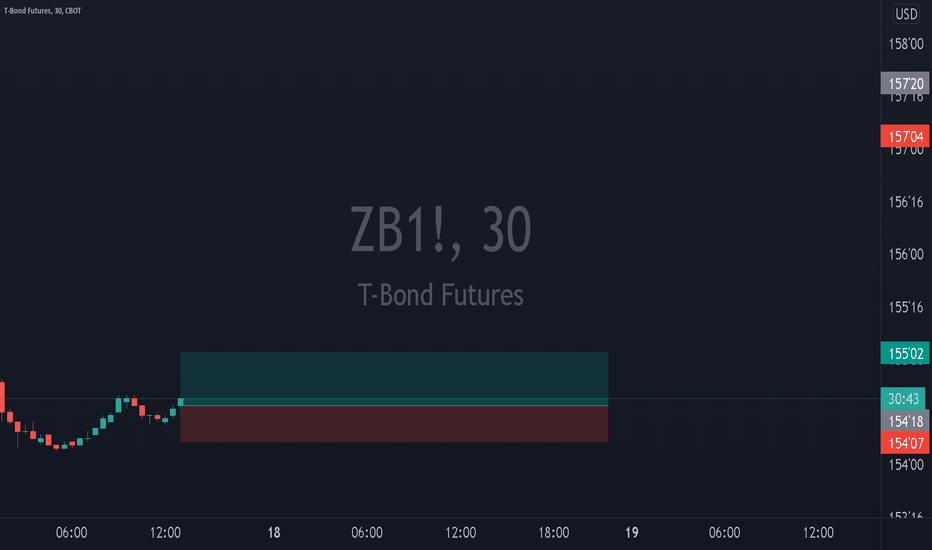
Task: Click the large red candle at left edge
Action: point(2,397)
